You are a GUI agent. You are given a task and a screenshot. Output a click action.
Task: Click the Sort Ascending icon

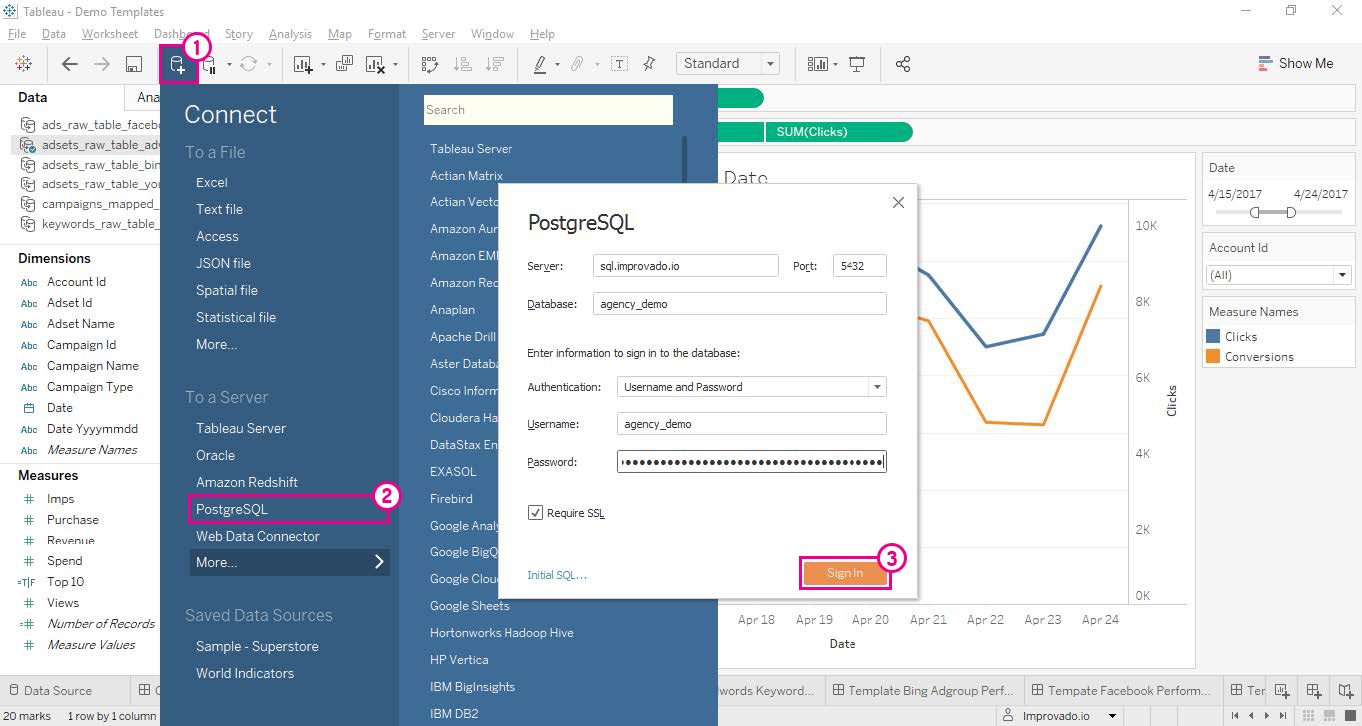coord(462,64)
